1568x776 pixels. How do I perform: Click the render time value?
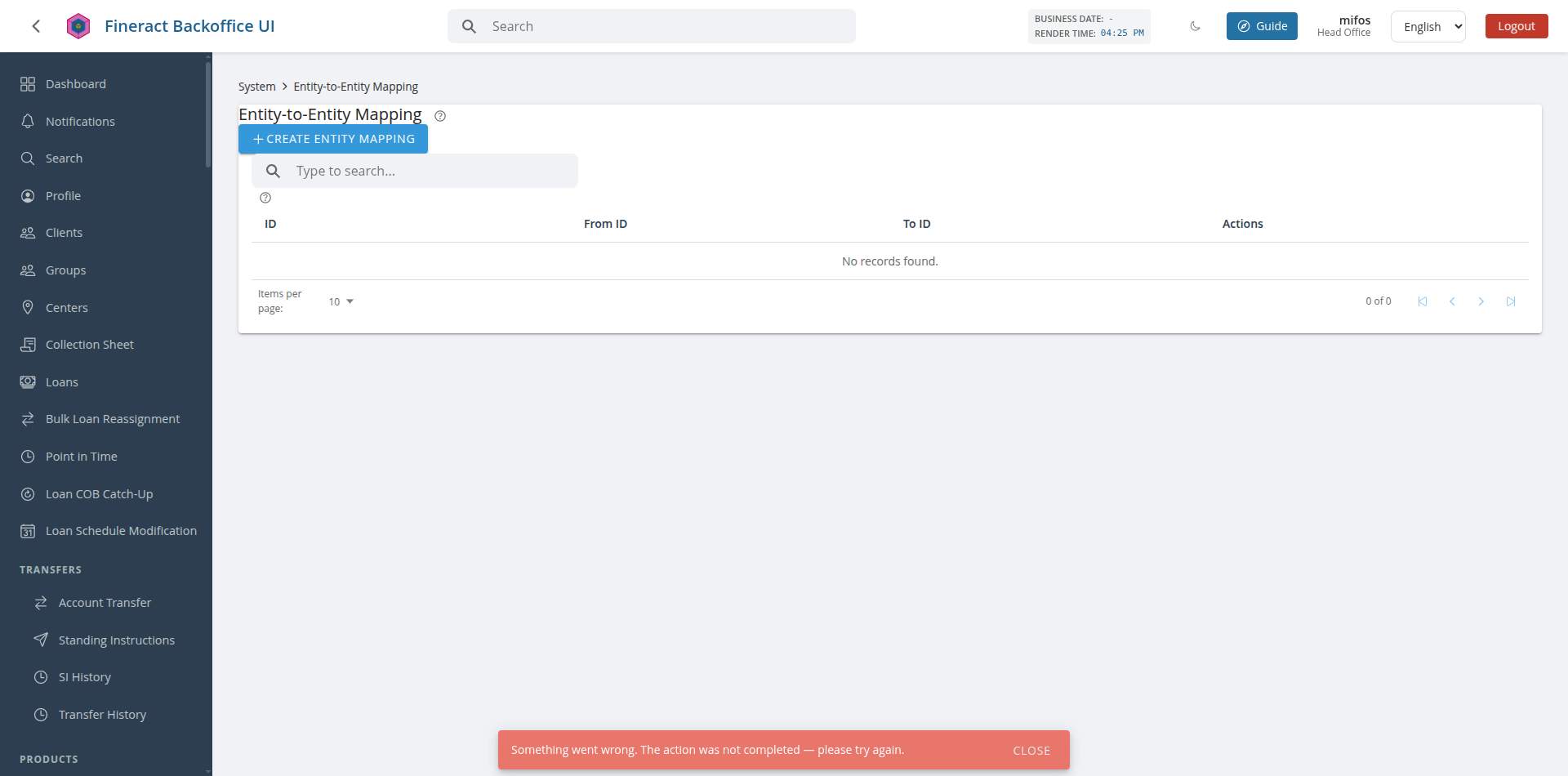[1122, 33]
